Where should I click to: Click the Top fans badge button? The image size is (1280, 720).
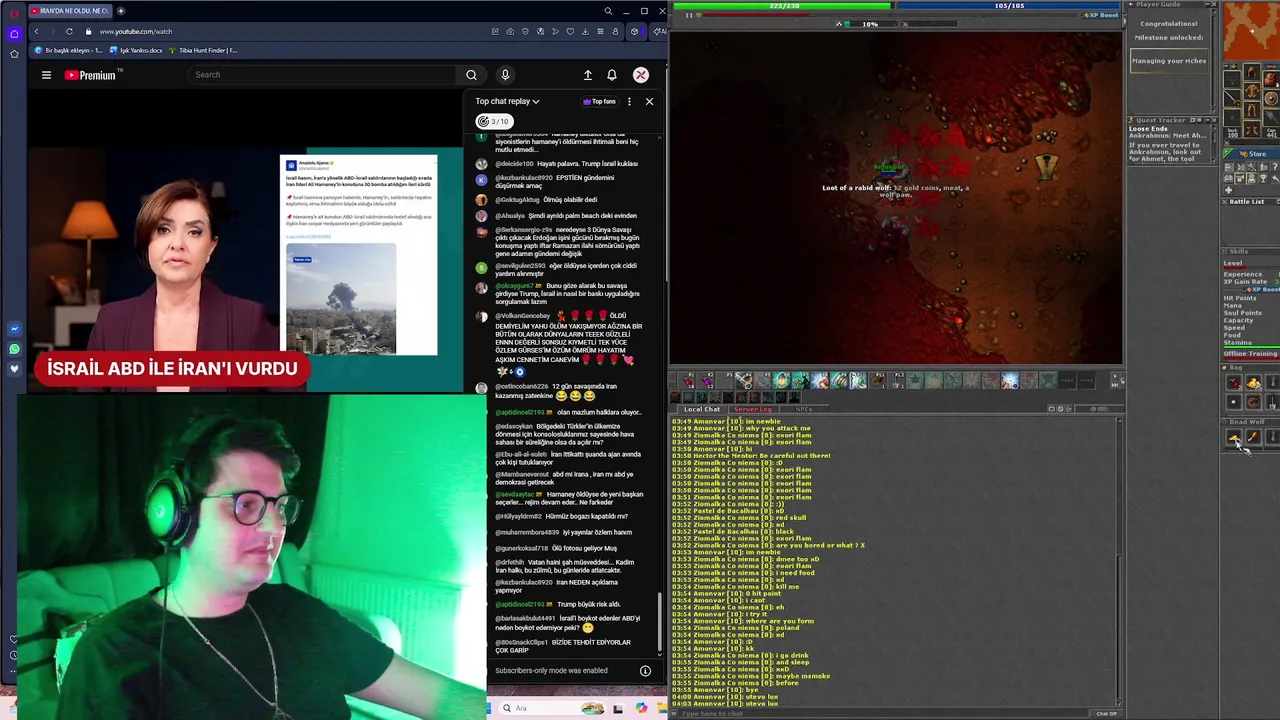coord(599,101)
